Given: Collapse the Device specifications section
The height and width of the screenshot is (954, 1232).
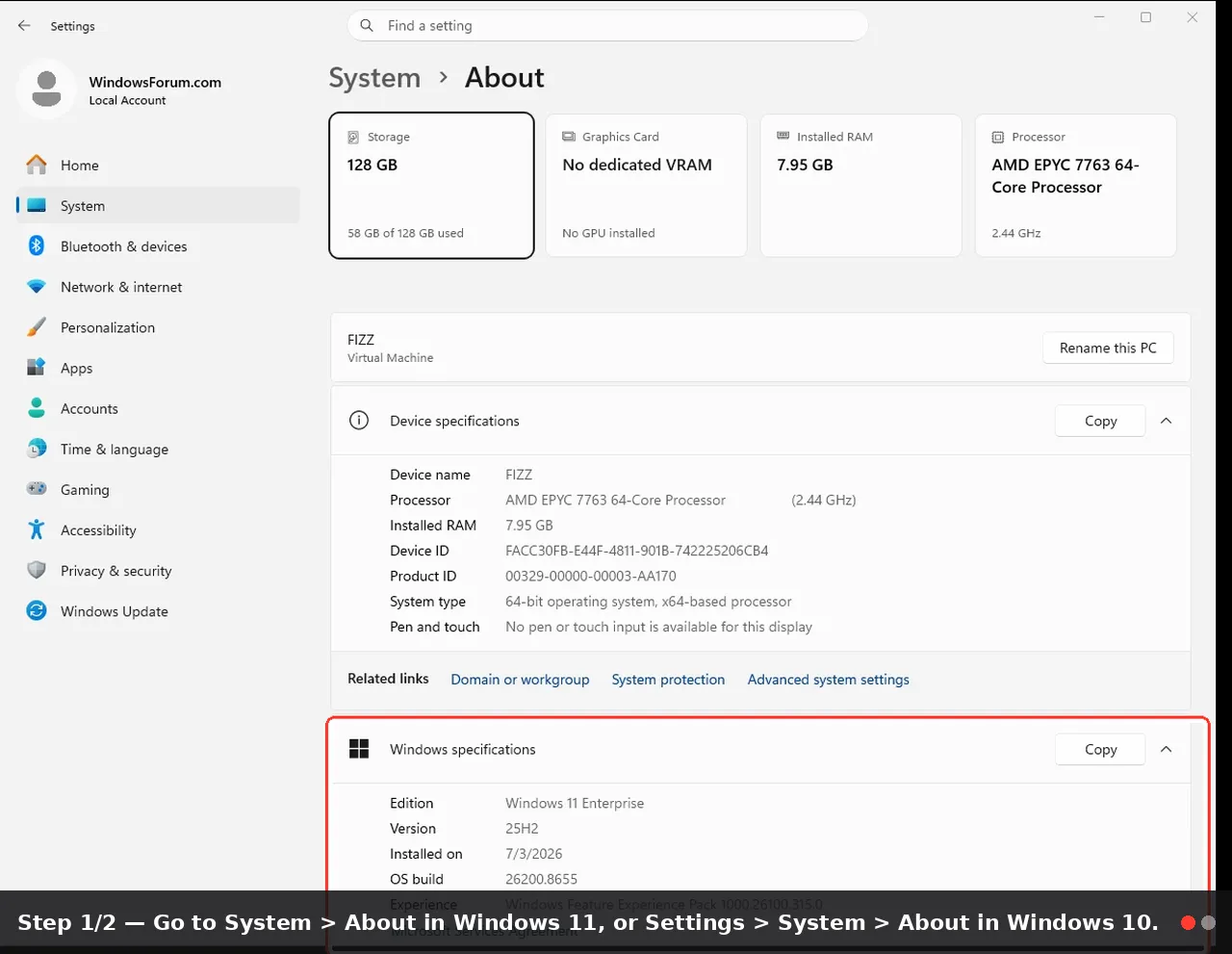Looking at the screenshot, I should 1166,421.
